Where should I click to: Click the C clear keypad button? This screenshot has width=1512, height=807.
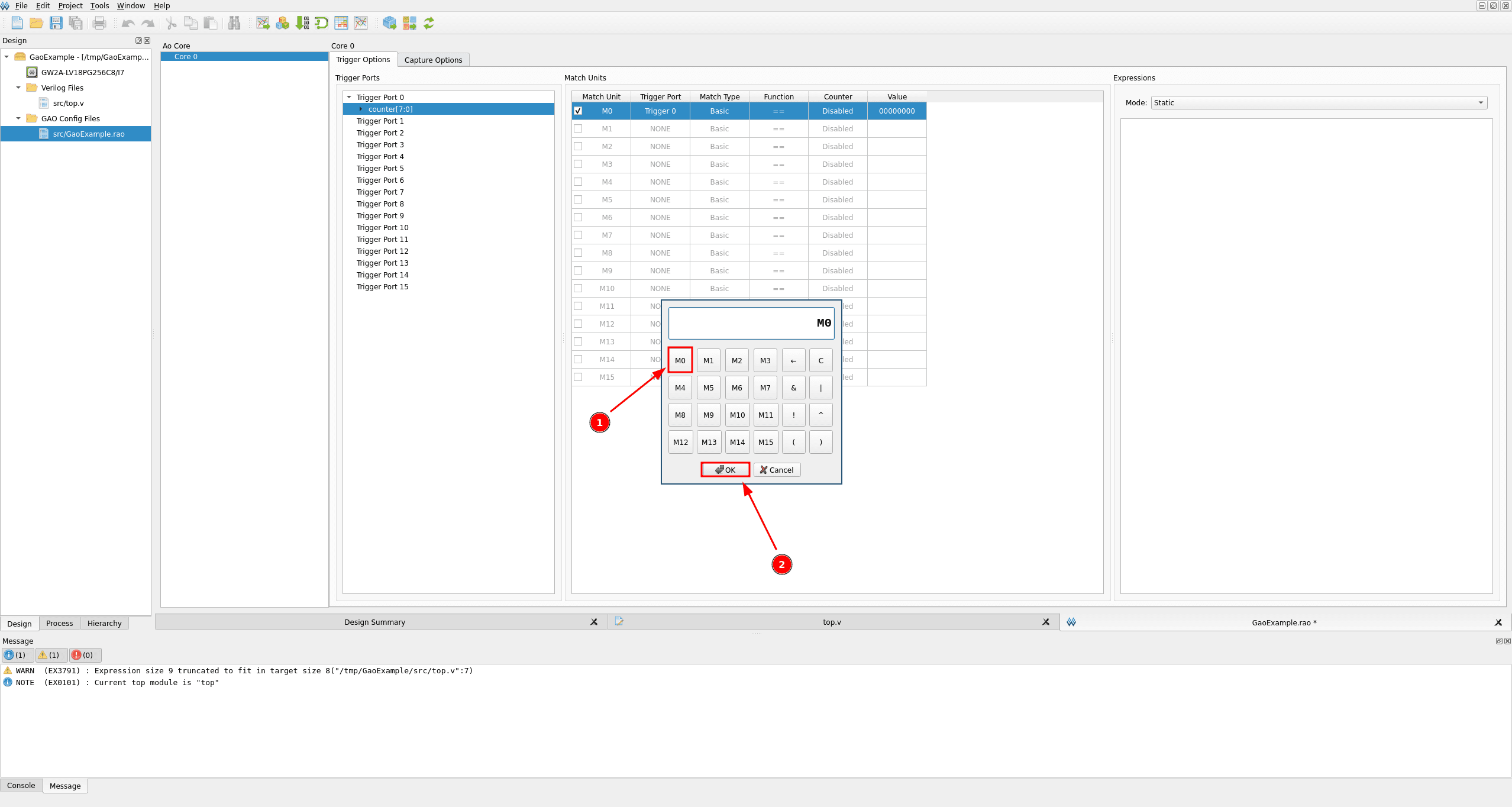(x=821, y=360)
